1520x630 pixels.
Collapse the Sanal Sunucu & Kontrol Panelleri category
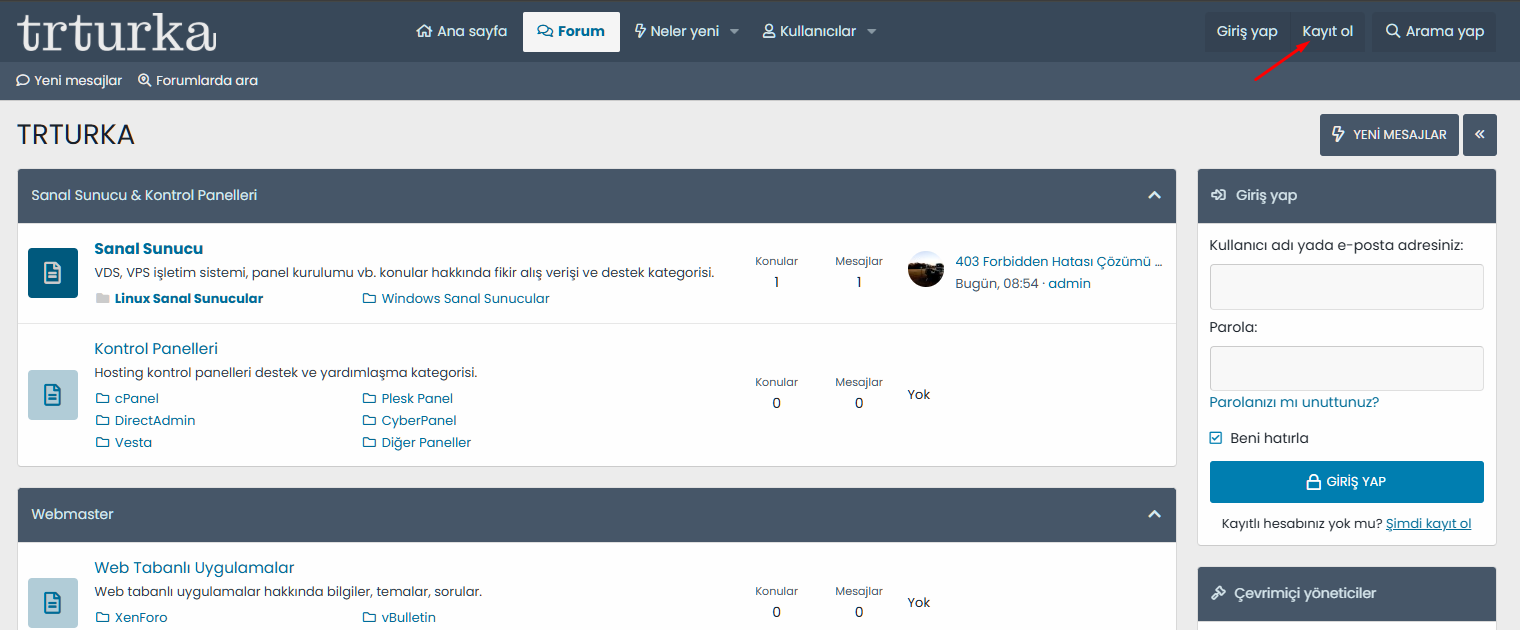coord(1153,196)
